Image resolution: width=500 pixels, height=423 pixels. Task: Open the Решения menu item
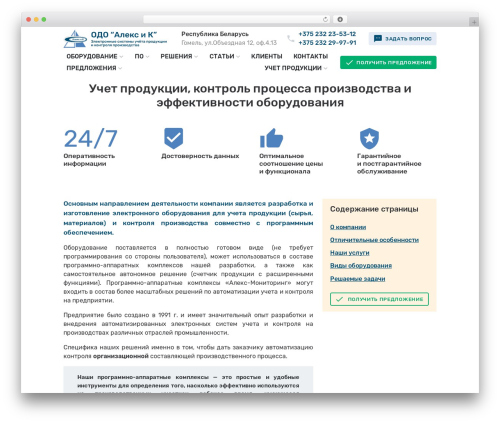pos(176,56)
